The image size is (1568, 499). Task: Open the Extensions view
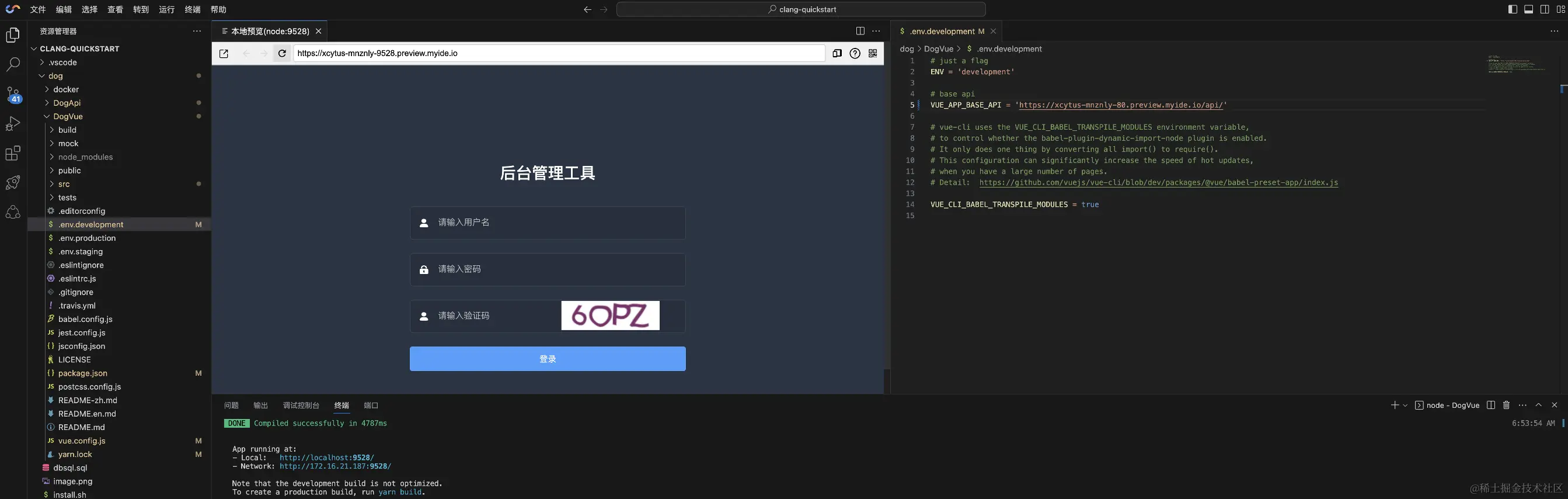(13, 153)
